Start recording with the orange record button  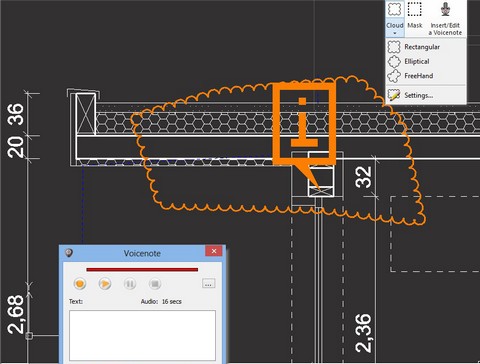[x=80, y=284]
